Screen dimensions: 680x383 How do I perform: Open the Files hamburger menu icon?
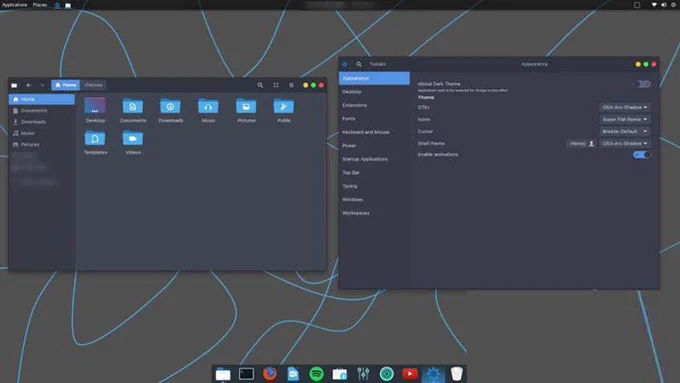pos(291,85)
